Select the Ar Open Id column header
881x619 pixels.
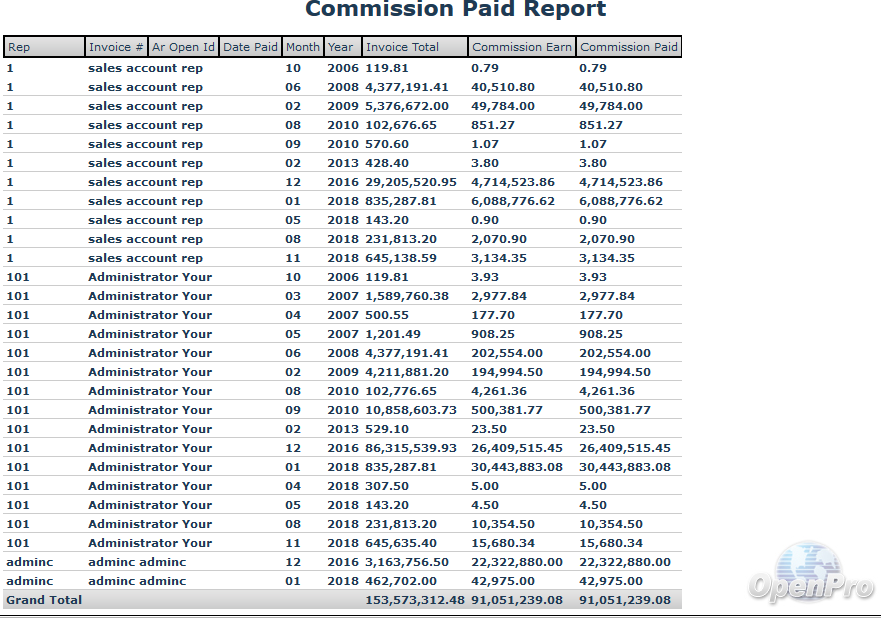coord(183,47)
